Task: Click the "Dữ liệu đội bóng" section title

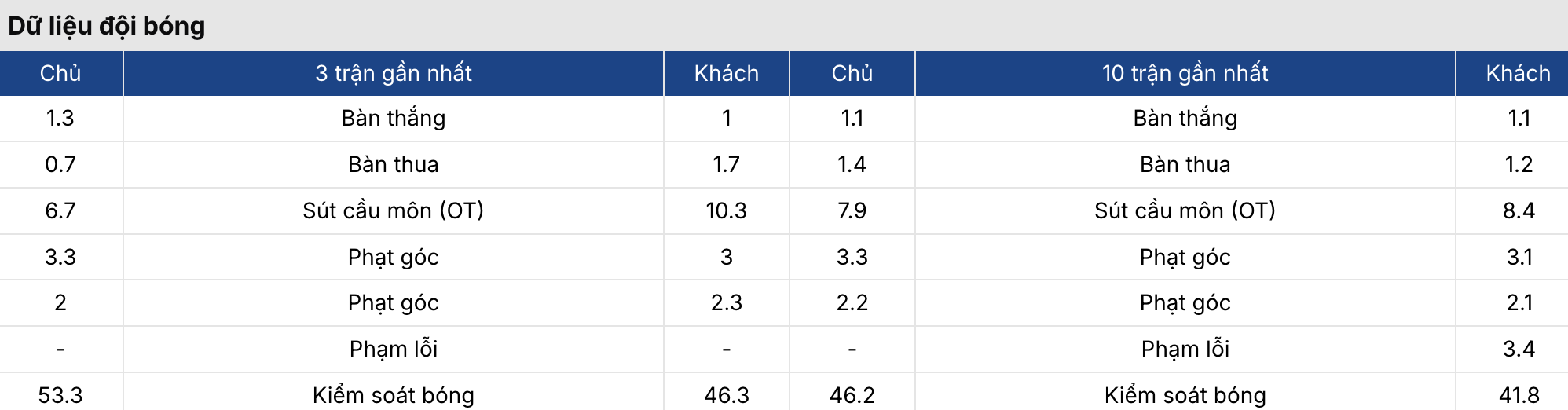Action: coord(107,26)
